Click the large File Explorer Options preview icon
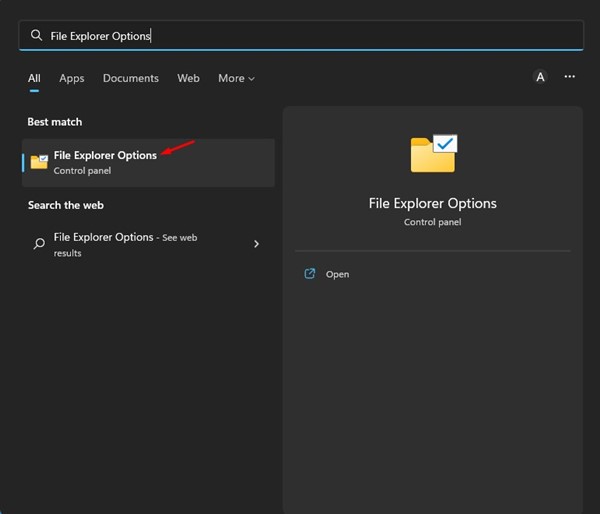This screenshot has height=514, width=600. click(x=433, y=155)
